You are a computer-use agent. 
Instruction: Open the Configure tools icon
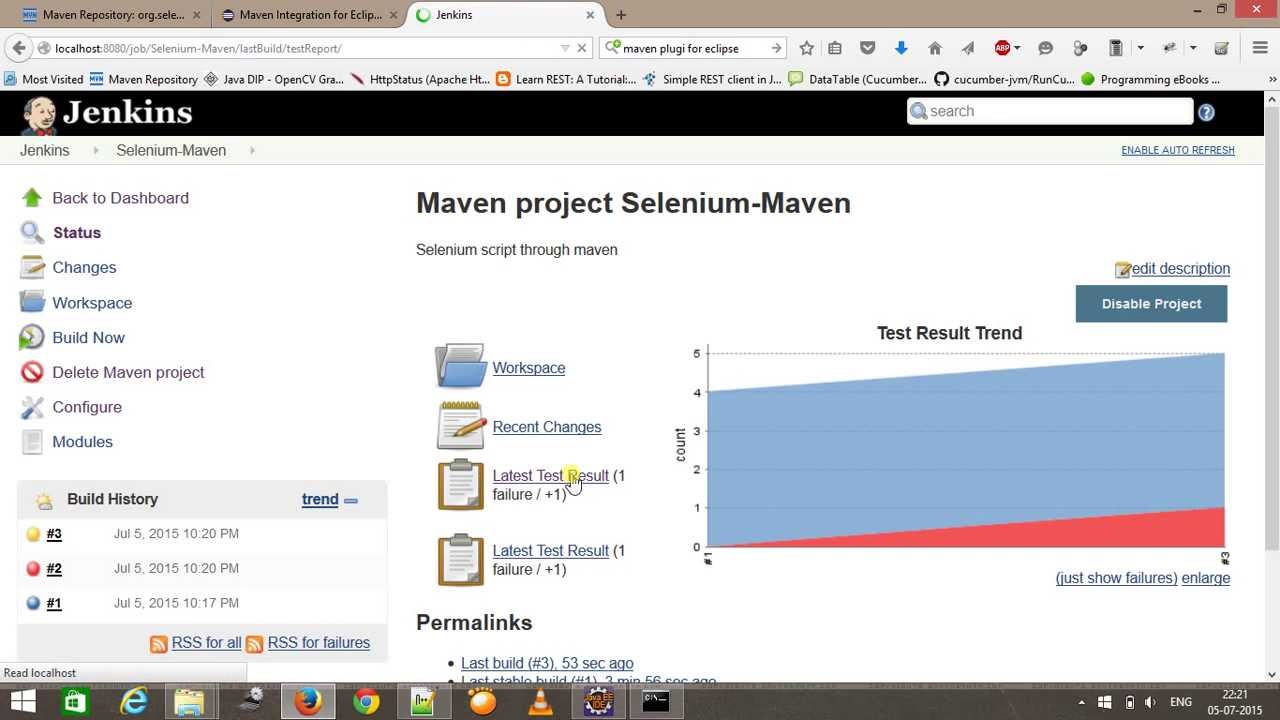coord(32,407)
